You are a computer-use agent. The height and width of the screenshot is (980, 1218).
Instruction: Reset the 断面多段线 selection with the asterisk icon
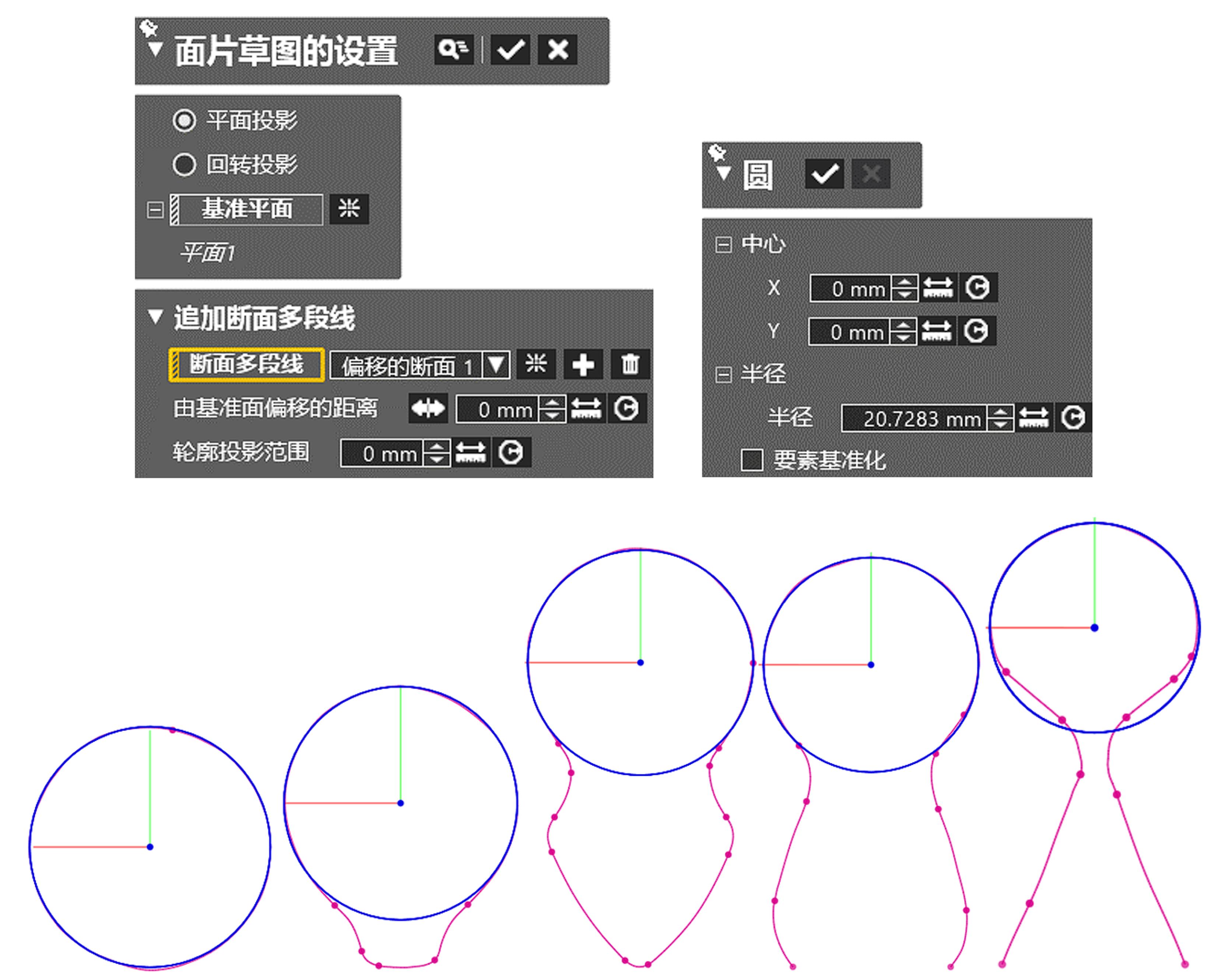pos(536,364)
